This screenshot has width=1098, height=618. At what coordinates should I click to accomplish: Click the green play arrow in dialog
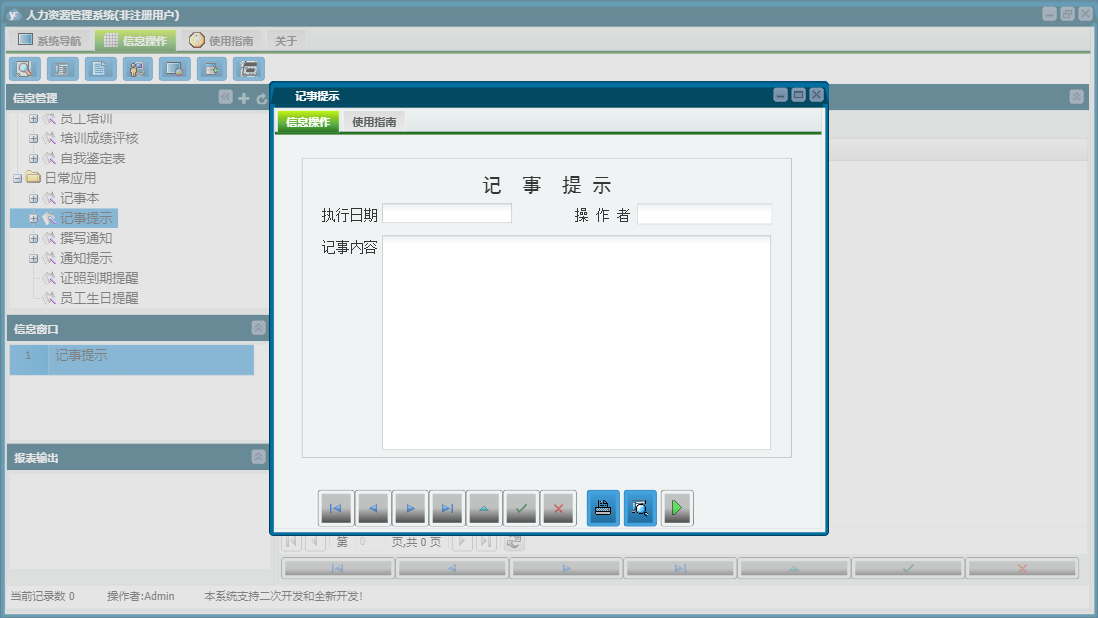[x=676, y=508]
